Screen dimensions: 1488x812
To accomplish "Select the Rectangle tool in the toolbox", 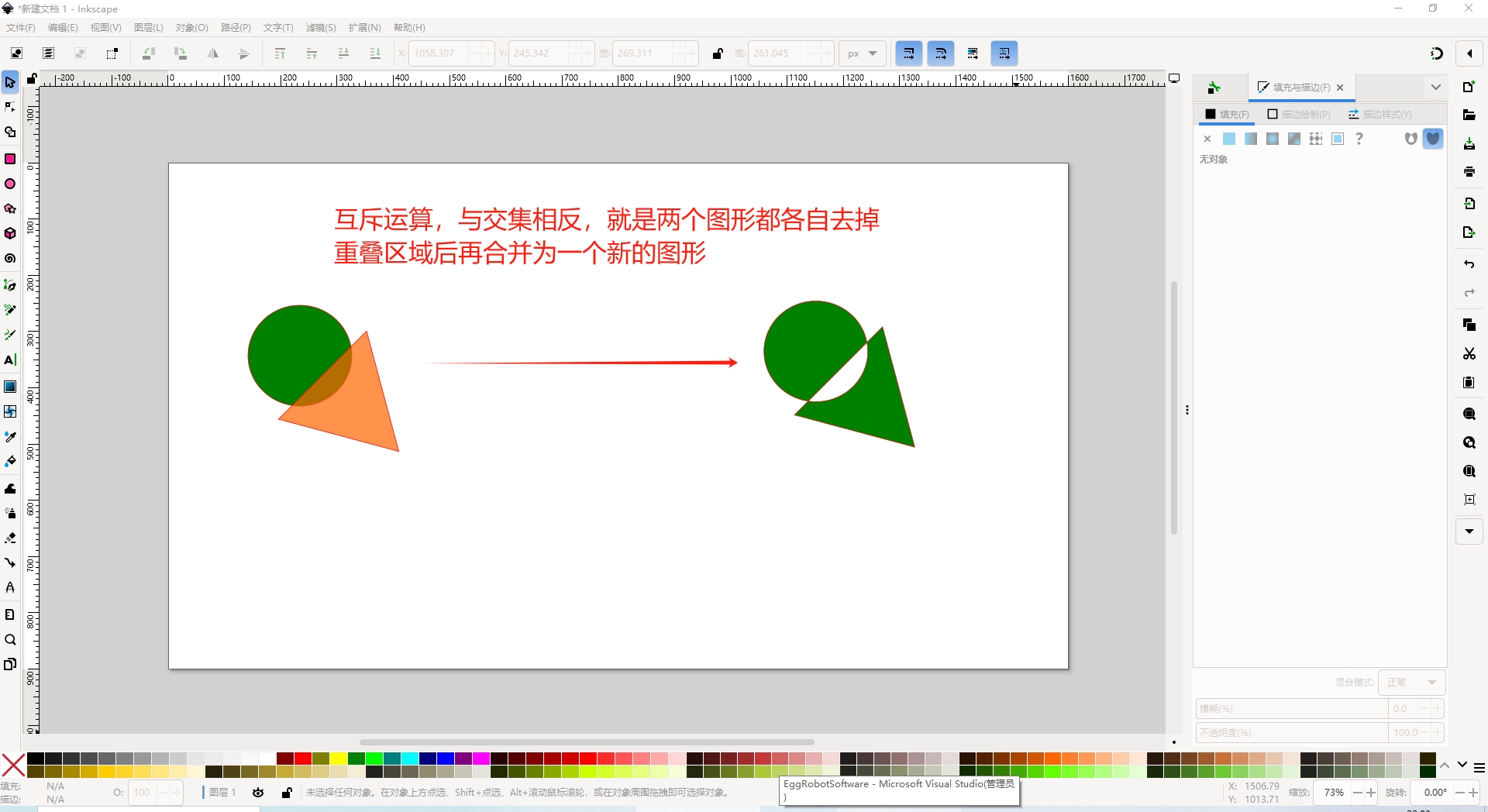I will pos(10,159).
